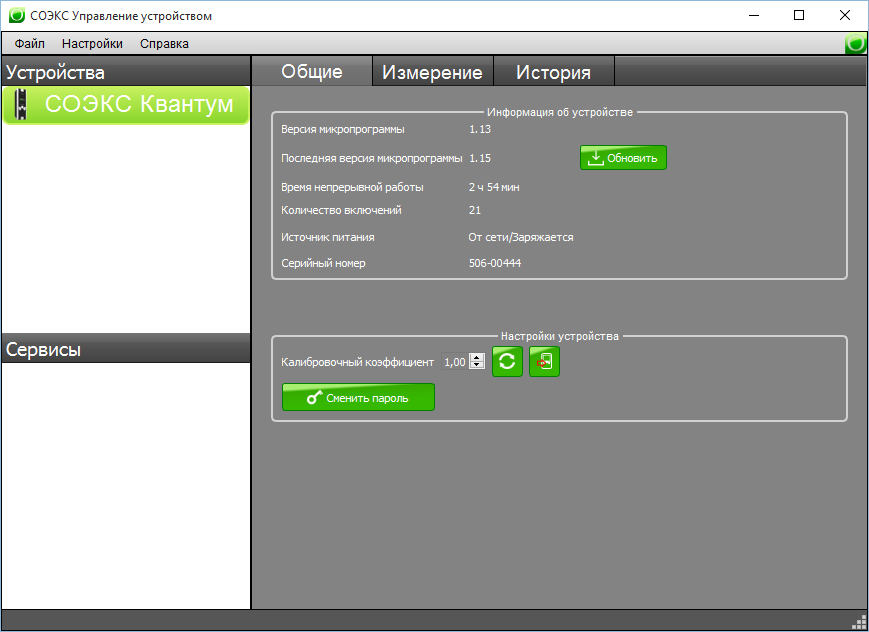The width and height of the screenshot is (869, 632).
Task: Click the Количество включений label
Action: click(x=341, y=210)
